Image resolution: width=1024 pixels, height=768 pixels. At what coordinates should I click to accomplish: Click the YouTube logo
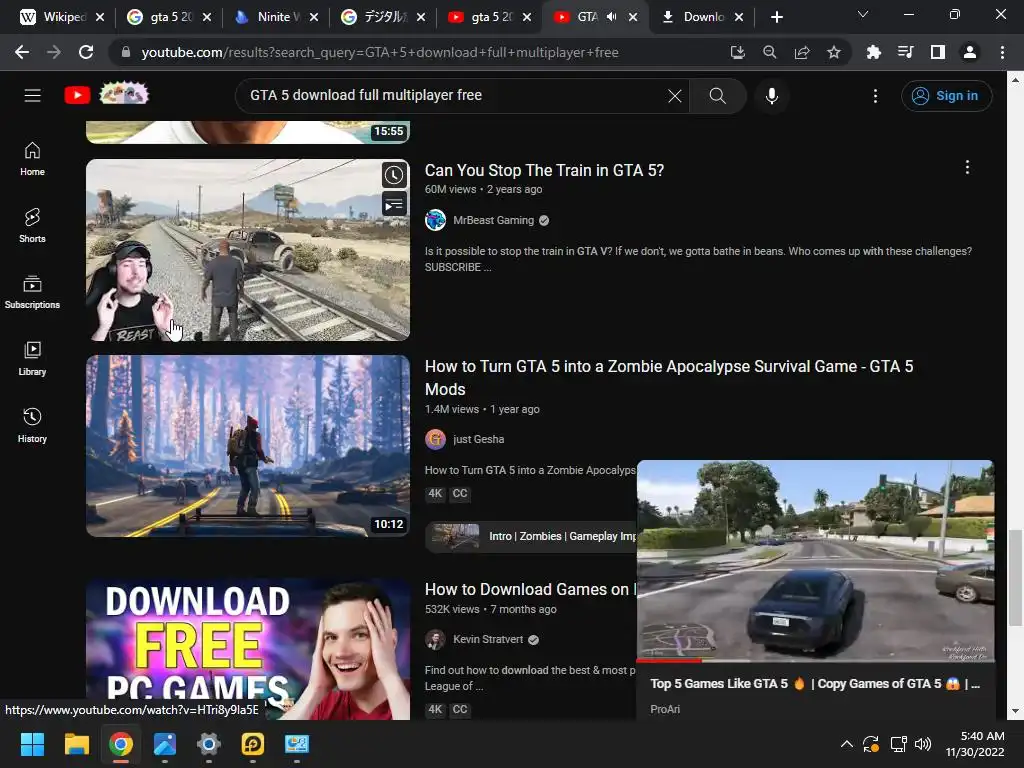click(77, 95)
